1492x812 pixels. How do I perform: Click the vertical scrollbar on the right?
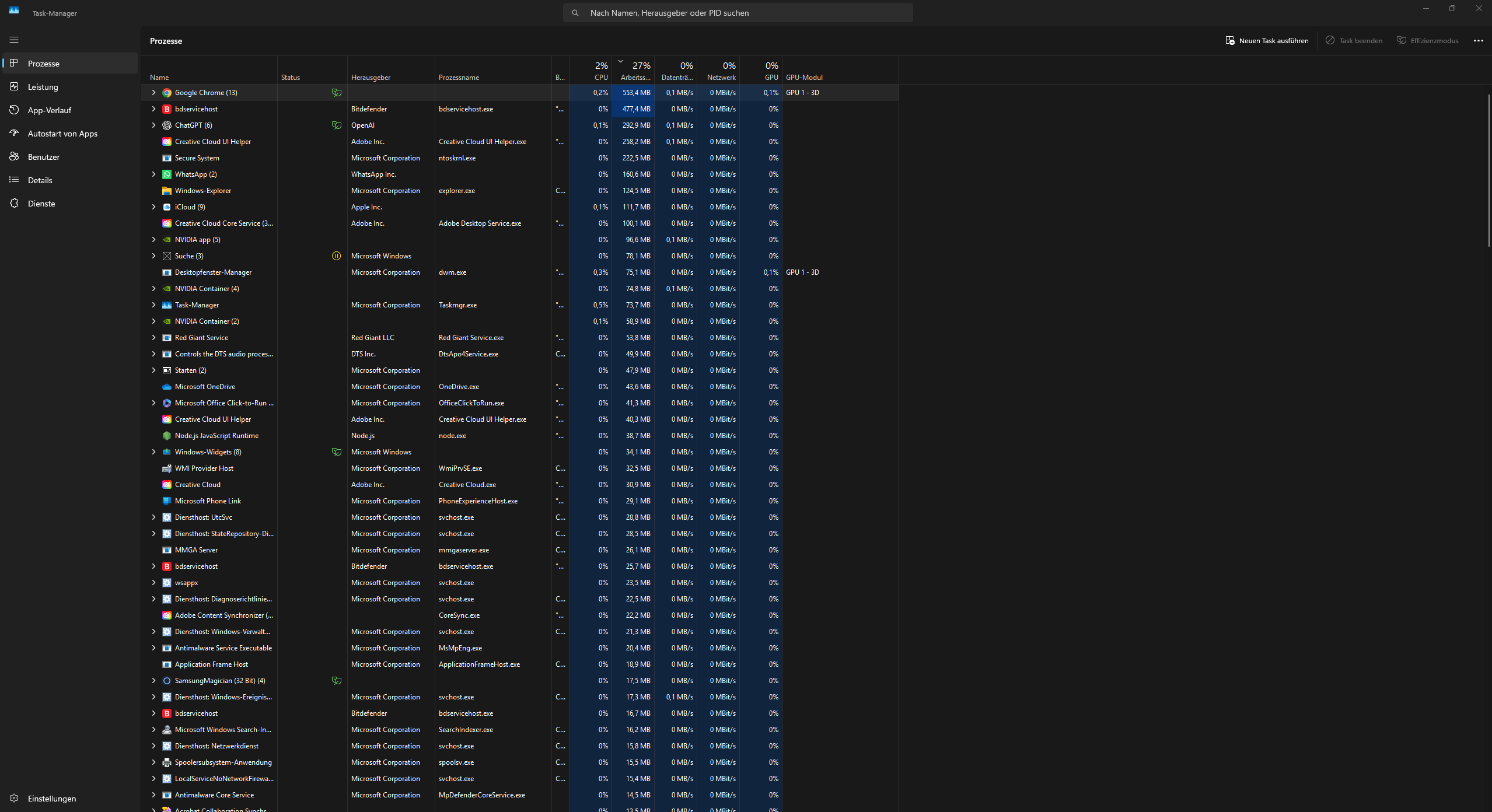pos(1488,169)
